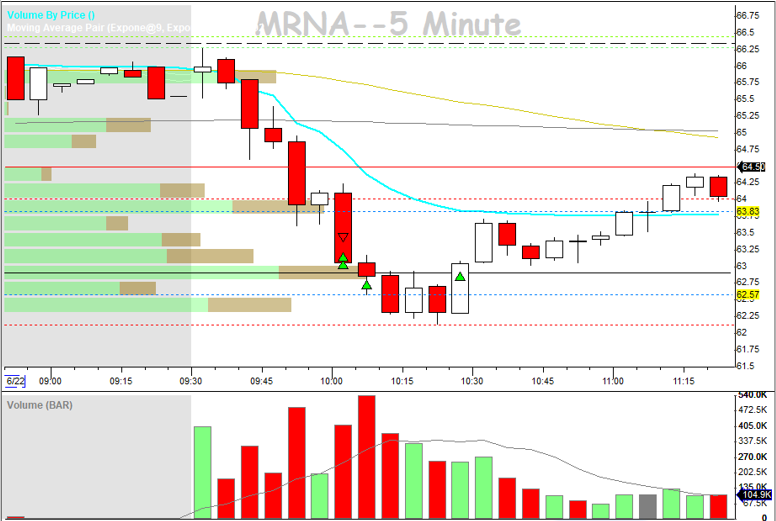The image size is (776, 521).
Task: Select the black 64.5 price tag on axis
Action: pyautogui.click(x=750, y=167)
